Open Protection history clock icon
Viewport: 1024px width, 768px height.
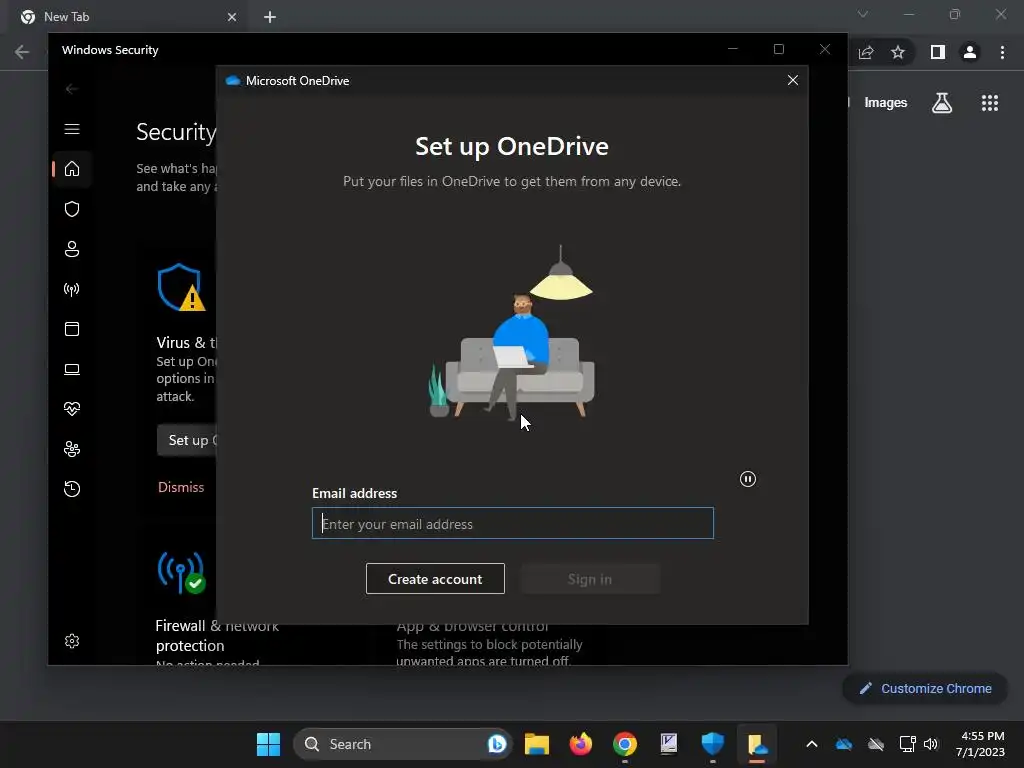click(x=72, y=489)
